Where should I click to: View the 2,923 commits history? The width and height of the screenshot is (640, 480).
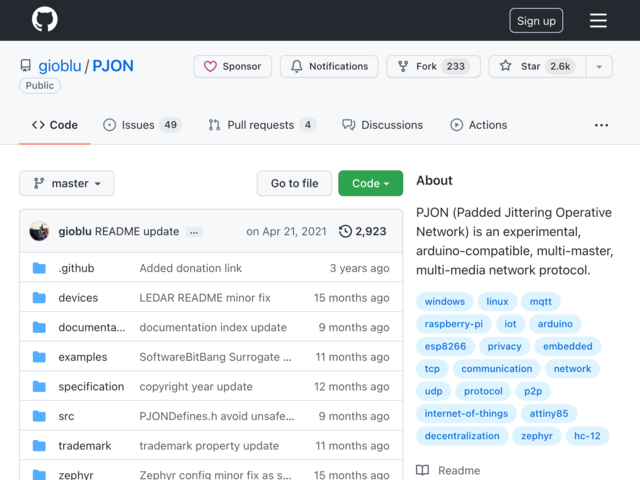click(x=362, y=231)
